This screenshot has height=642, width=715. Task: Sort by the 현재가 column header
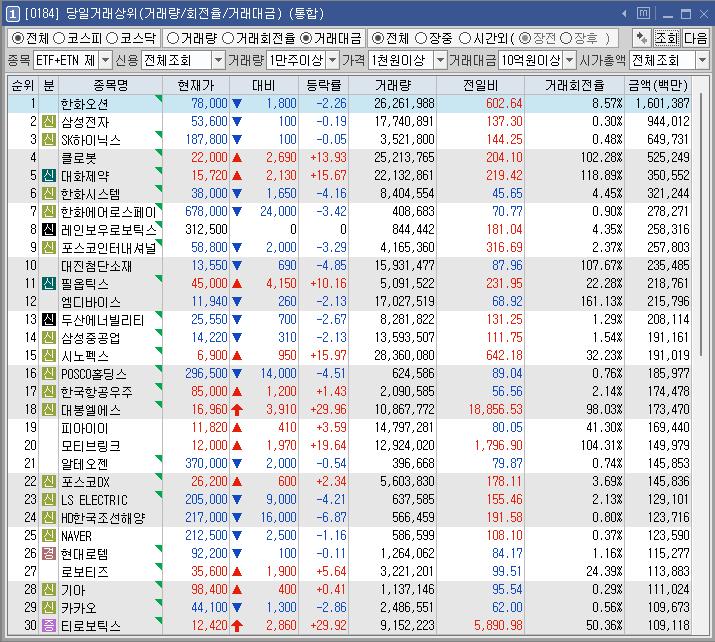coord(196,85)
